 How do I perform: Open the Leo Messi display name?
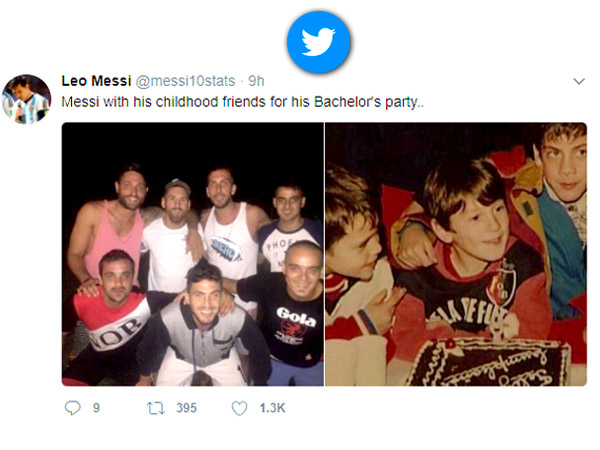click(96, 81)
